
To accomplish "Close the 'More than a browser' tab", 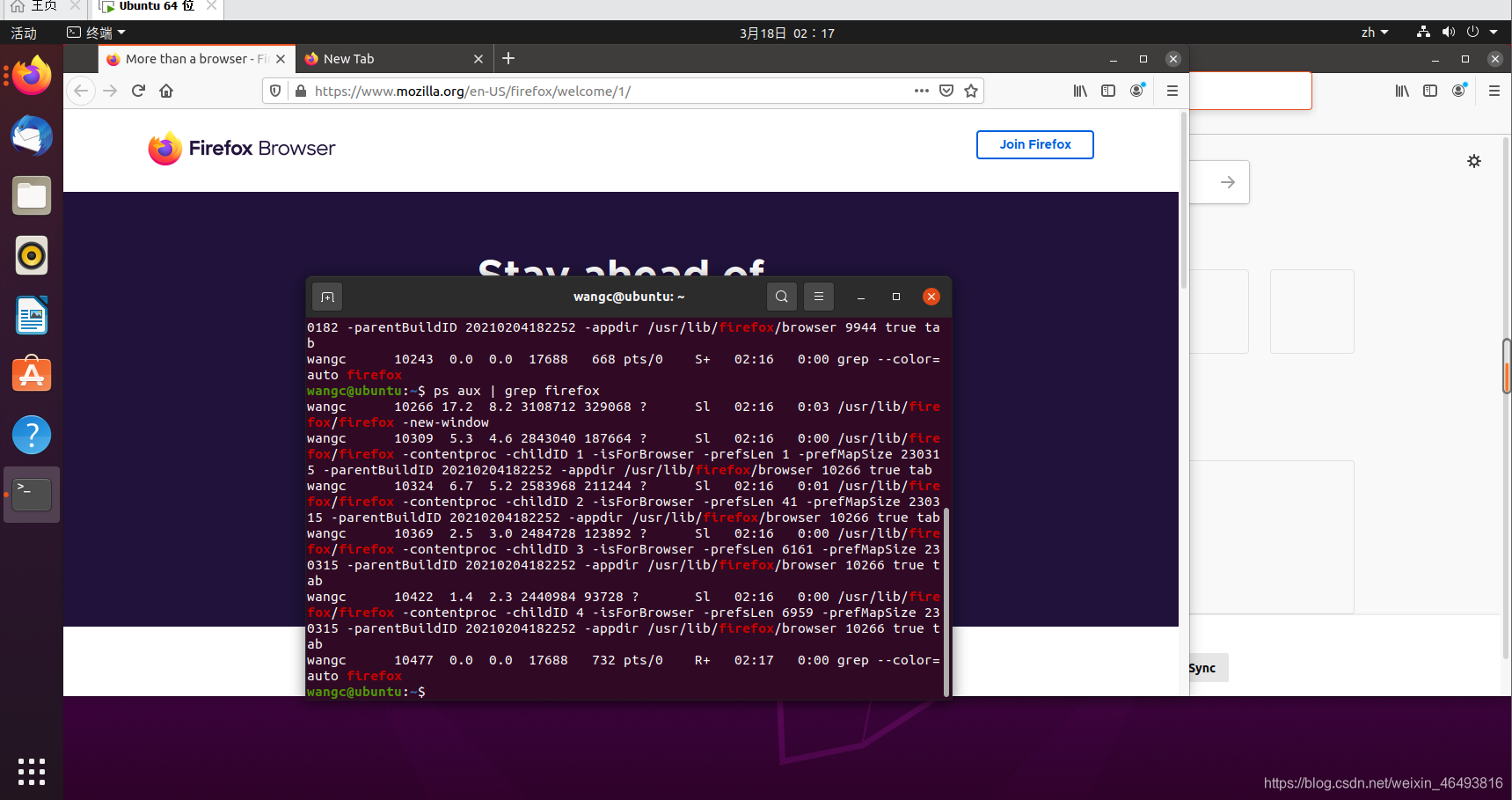I will (281, 59).
